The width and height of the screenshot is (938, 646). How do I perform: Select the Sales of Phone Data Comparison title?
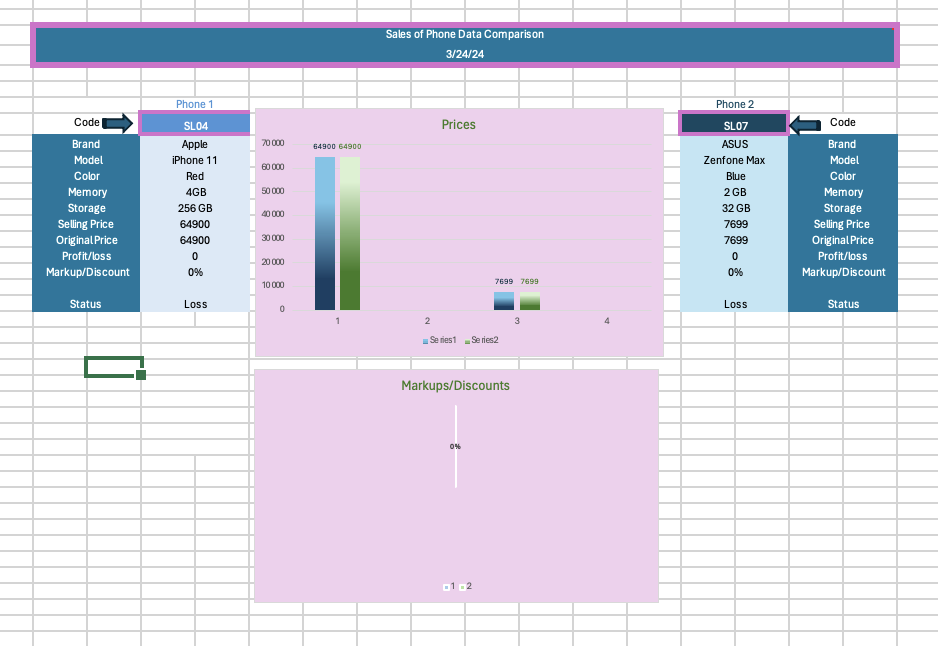(x=464, y=34)
